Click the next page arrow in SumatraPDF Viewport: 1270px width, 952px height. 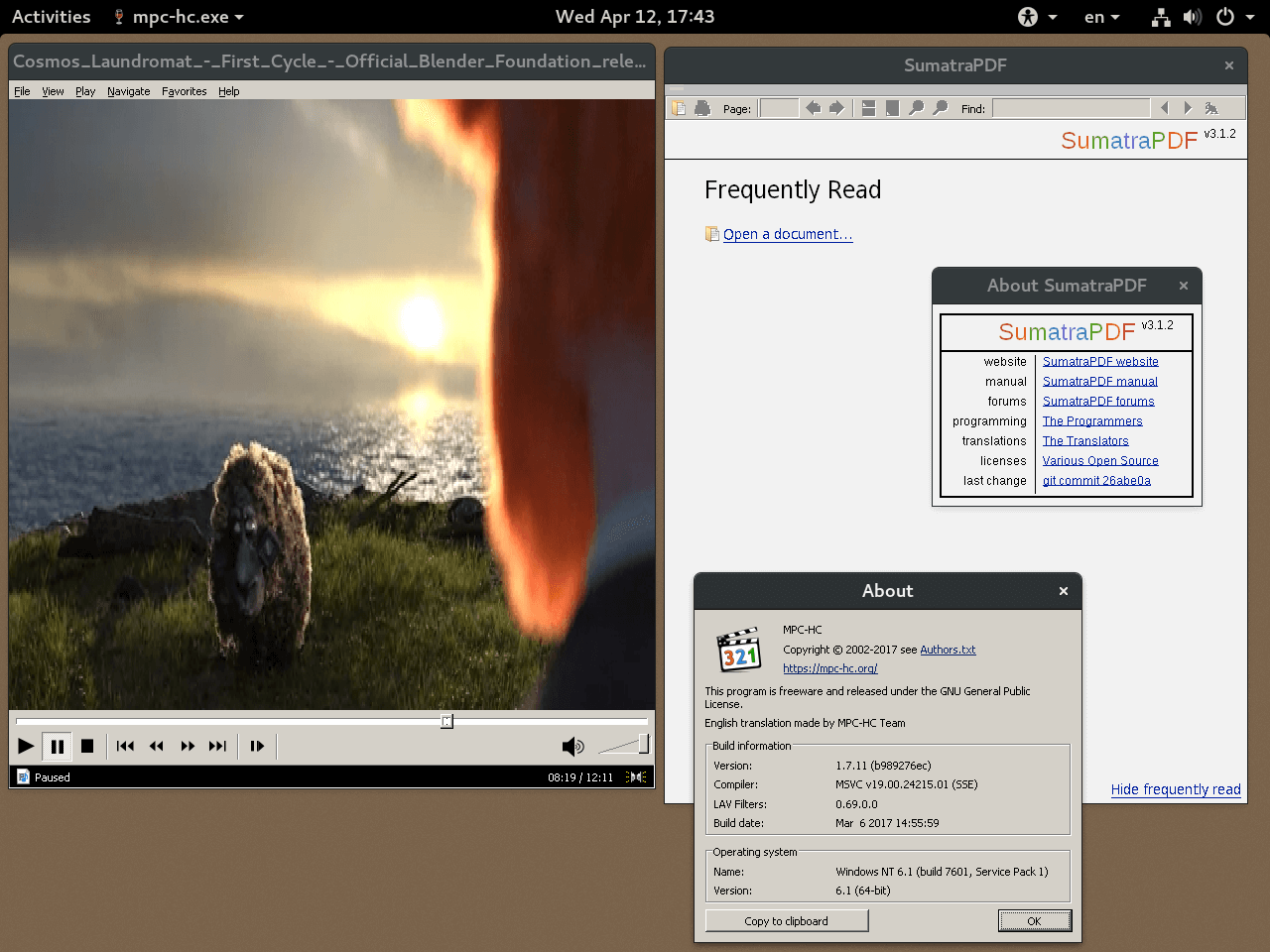pyautogui.click(x=837, y=107)
